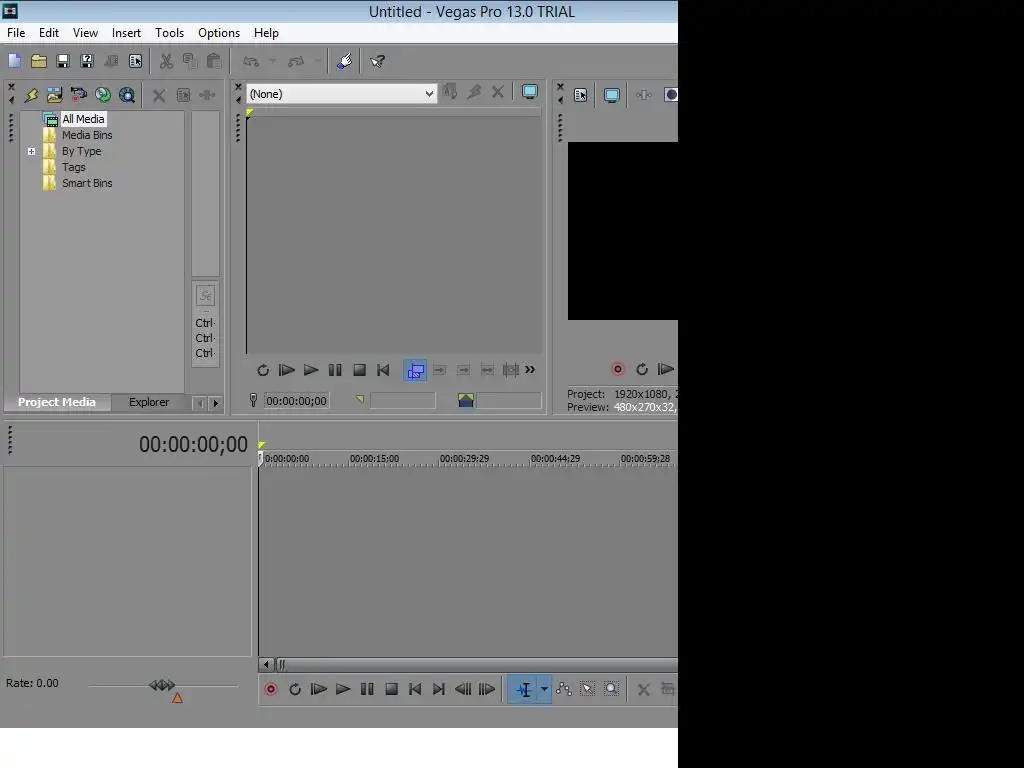
Task: Save the project using the floppy disk icon
Action: coord(63,61)
